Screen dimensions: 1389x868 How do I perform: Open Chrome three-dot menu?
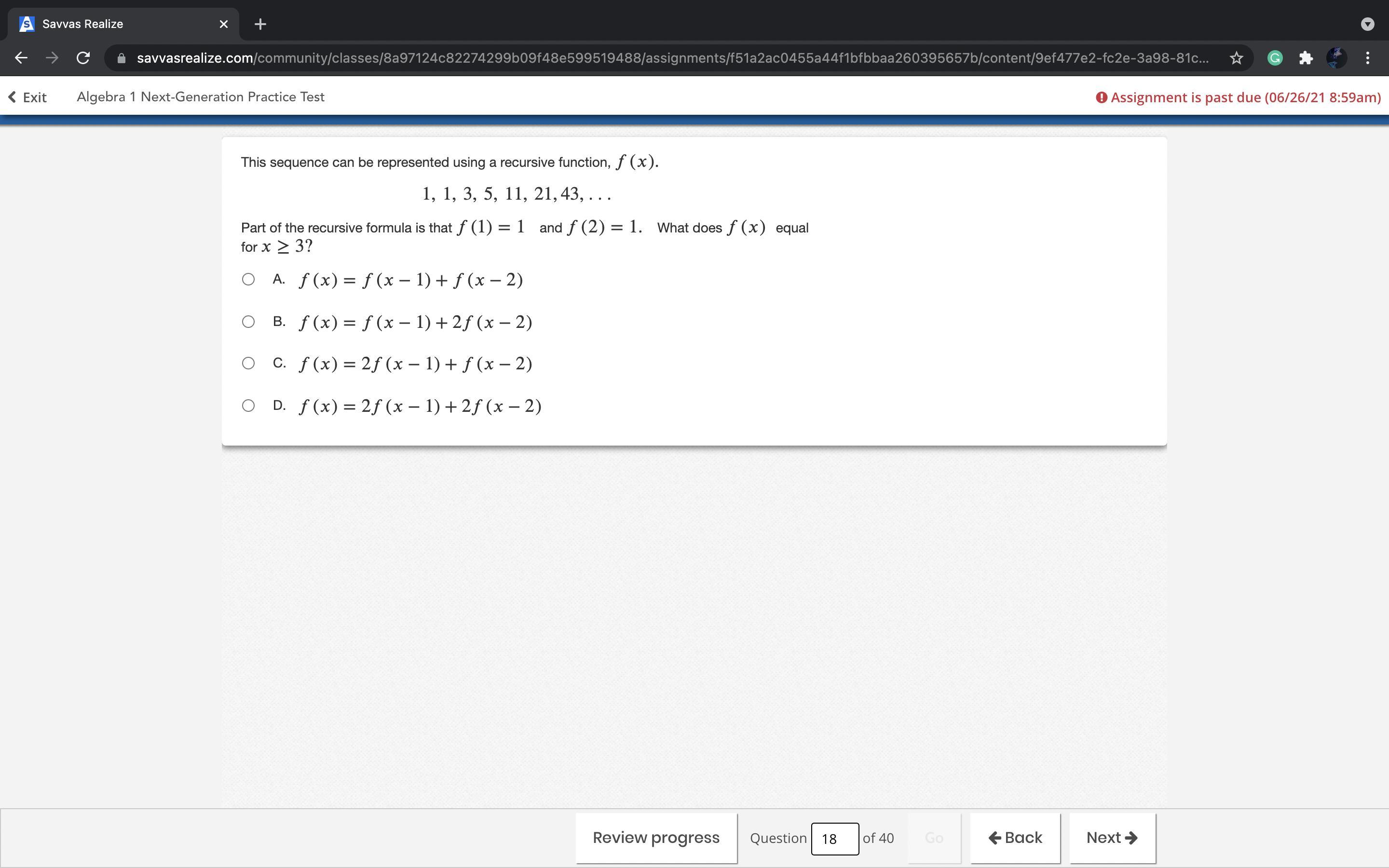(x=1368, y=58)
